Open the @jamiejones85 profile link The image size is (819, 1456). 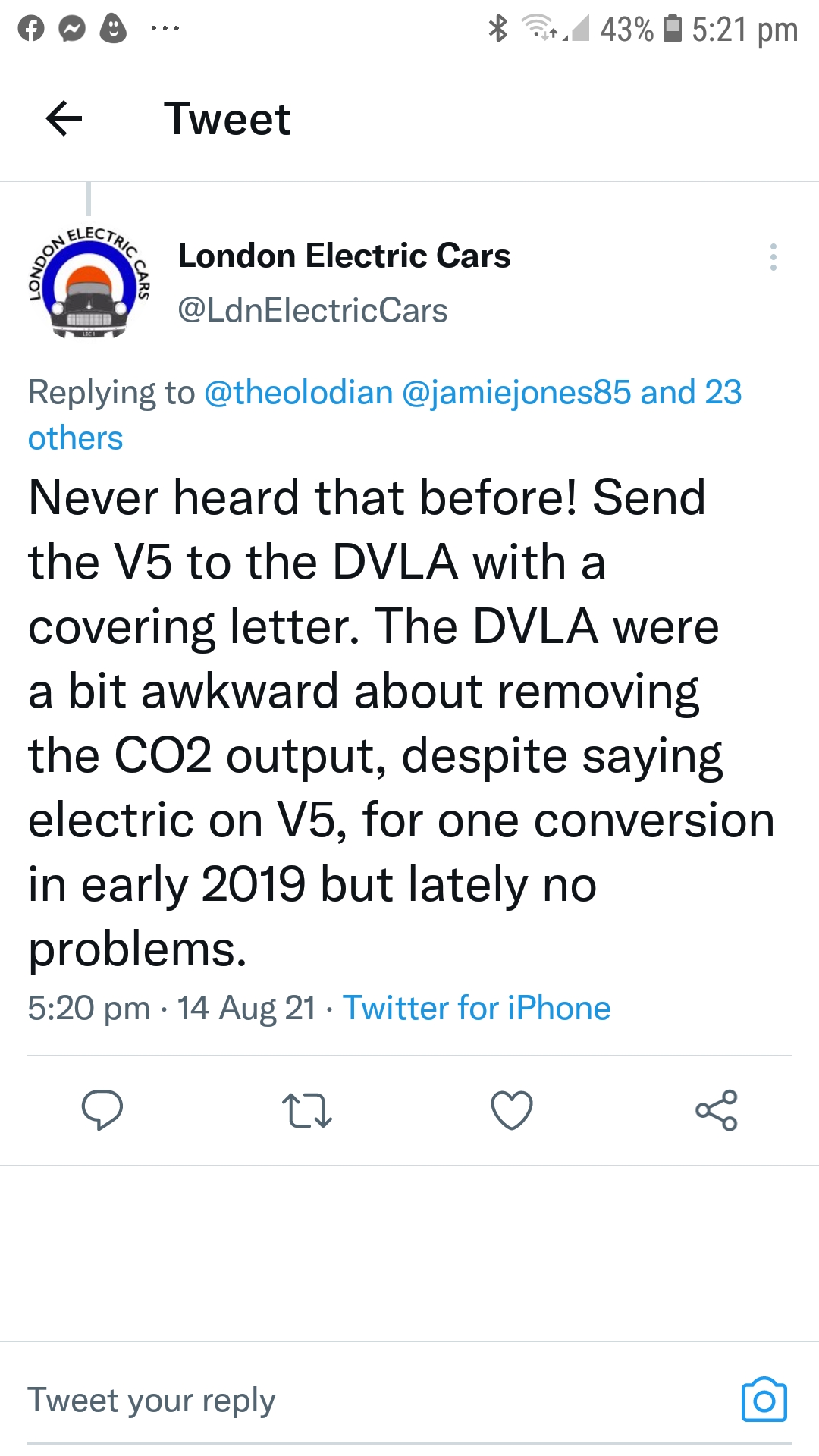(x=516, y=393)
